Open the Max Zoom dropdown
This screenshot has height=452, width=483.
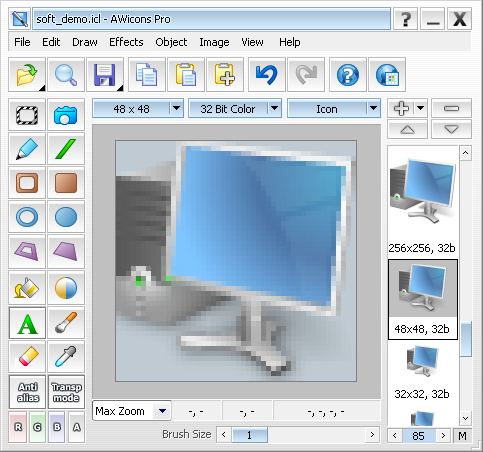coord(162,411)
